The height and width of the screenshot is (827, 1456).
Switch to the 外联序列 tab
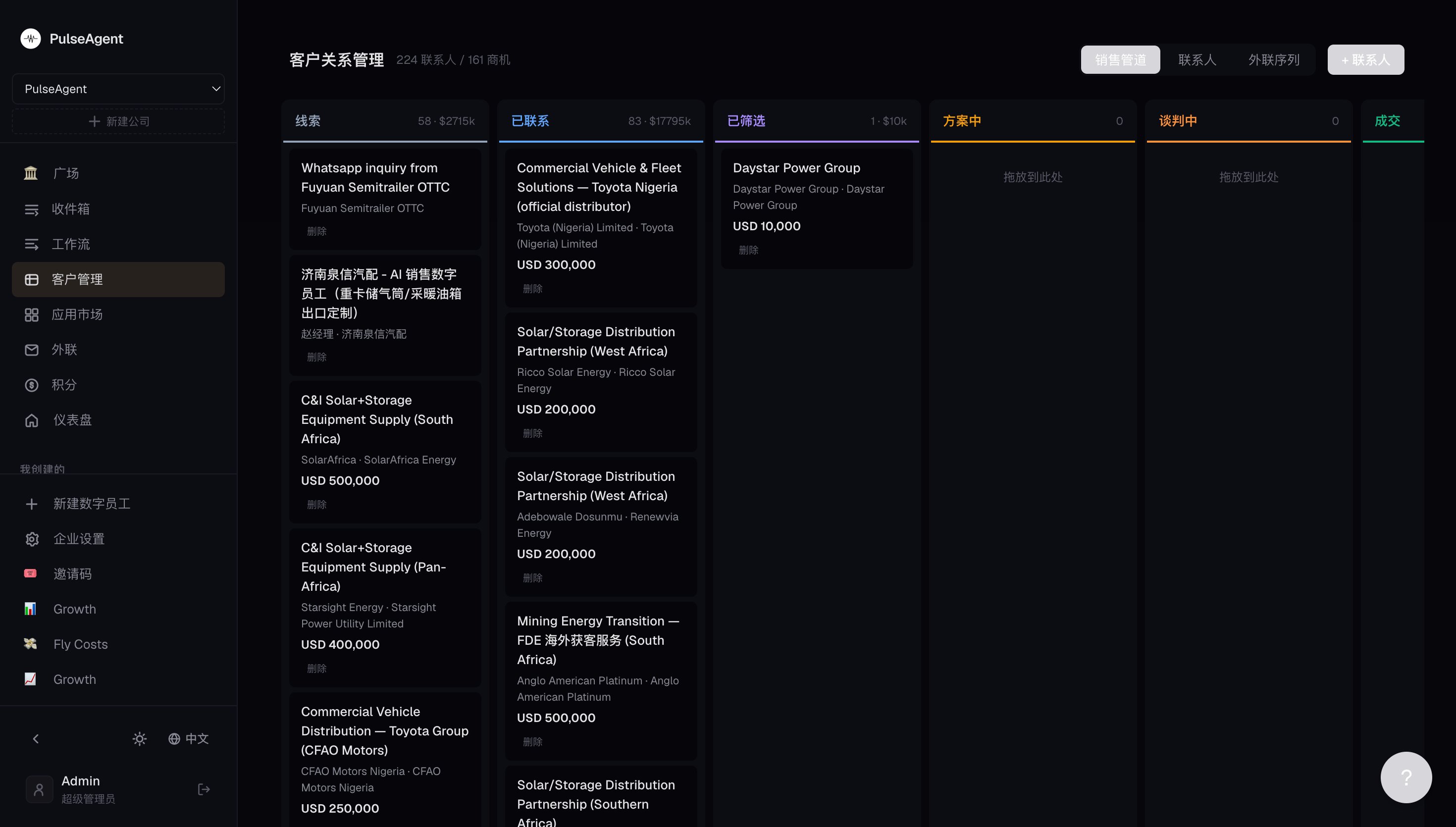point(1274,59)
